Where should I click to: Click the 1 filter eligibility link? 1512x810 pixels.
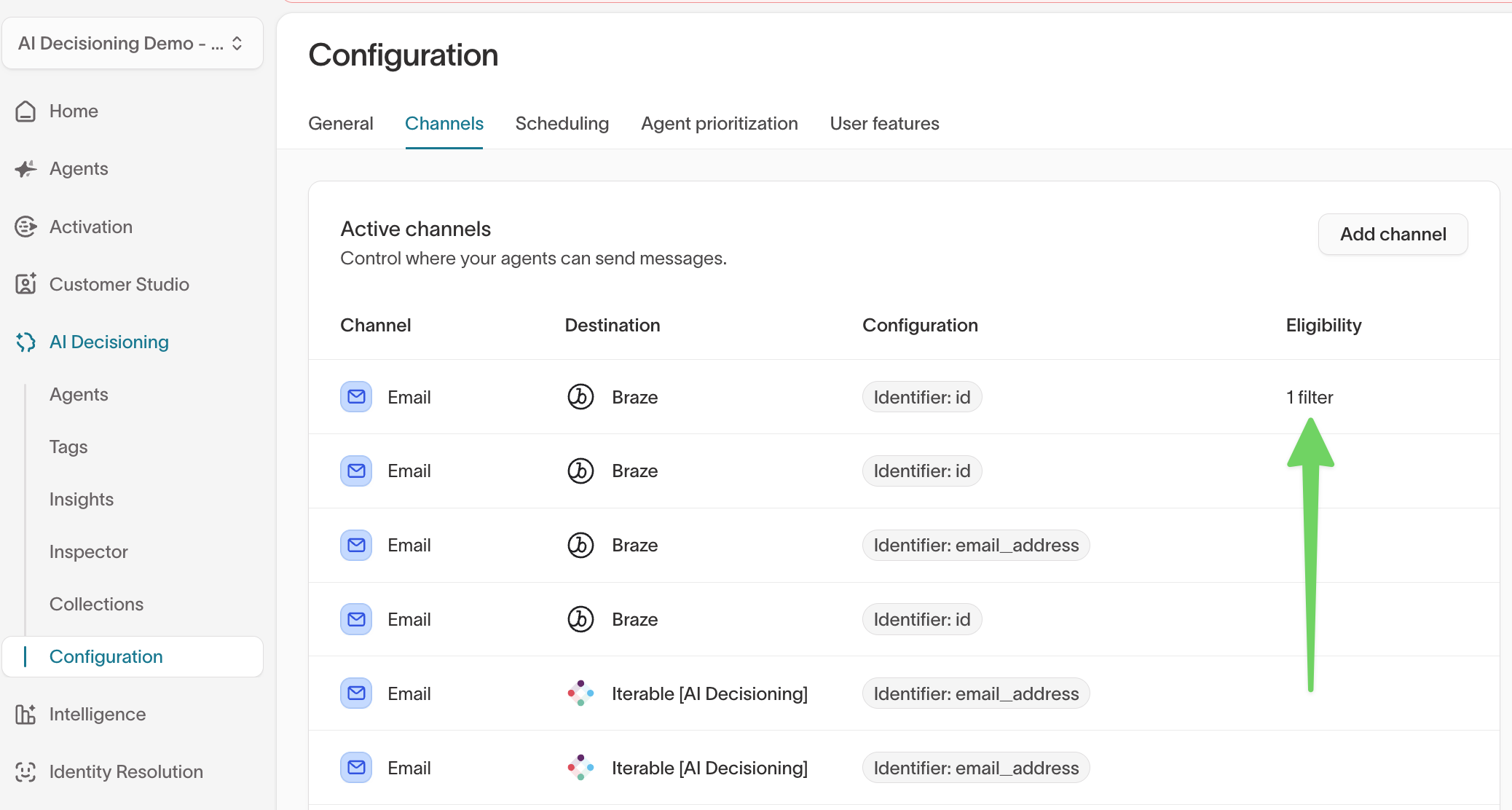pyautogui.click(x=1309, y=397)
